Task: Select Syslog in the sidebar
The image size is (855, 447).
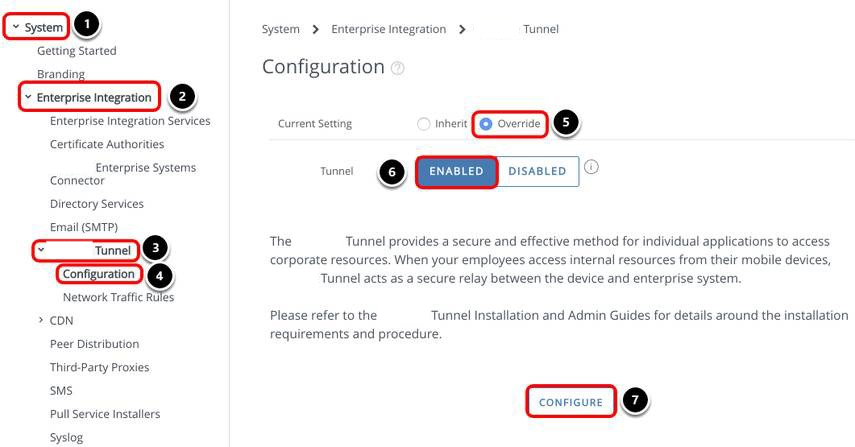Action: coord(66,437)
